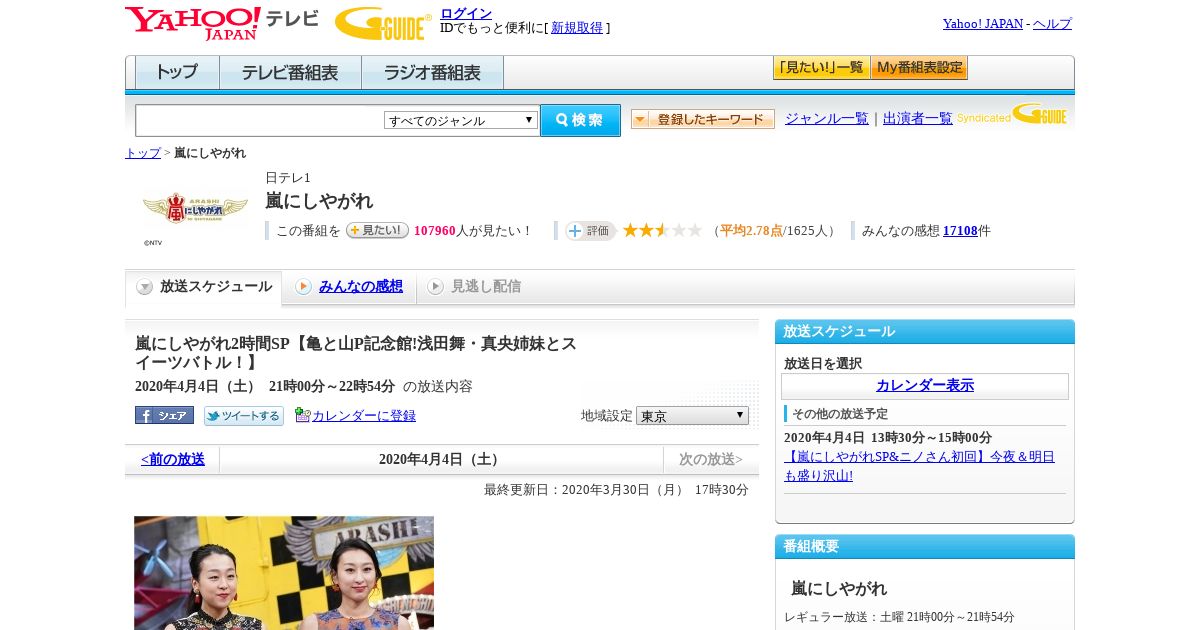Image resolution: width=1200 pixels, height=630 pixels.
Task: Open the 地域設定 東京 dropdown
Action: 692,415
